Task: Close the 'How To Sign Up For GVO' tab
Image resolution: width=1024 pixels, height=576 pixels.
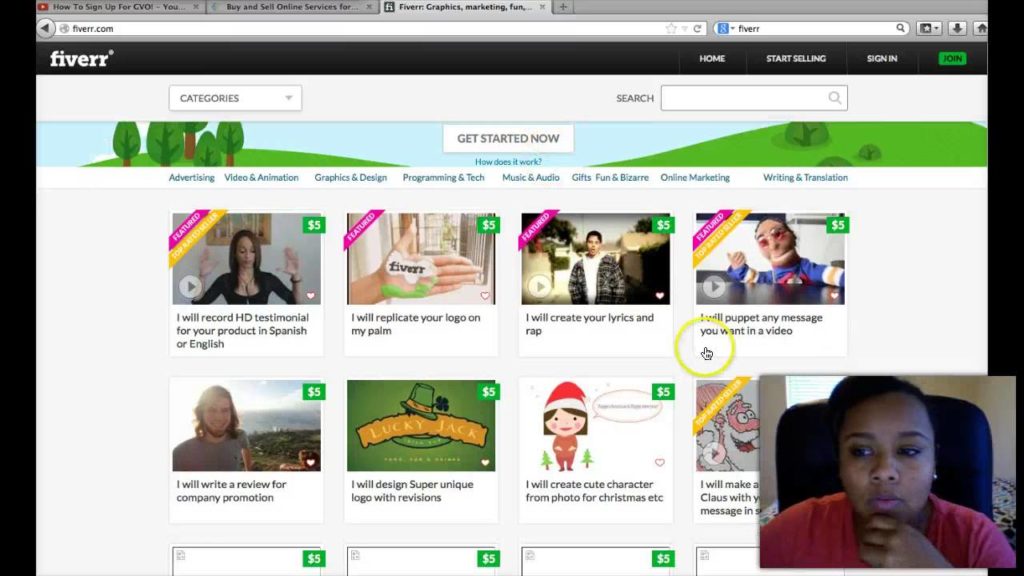Action: (195, 7)
